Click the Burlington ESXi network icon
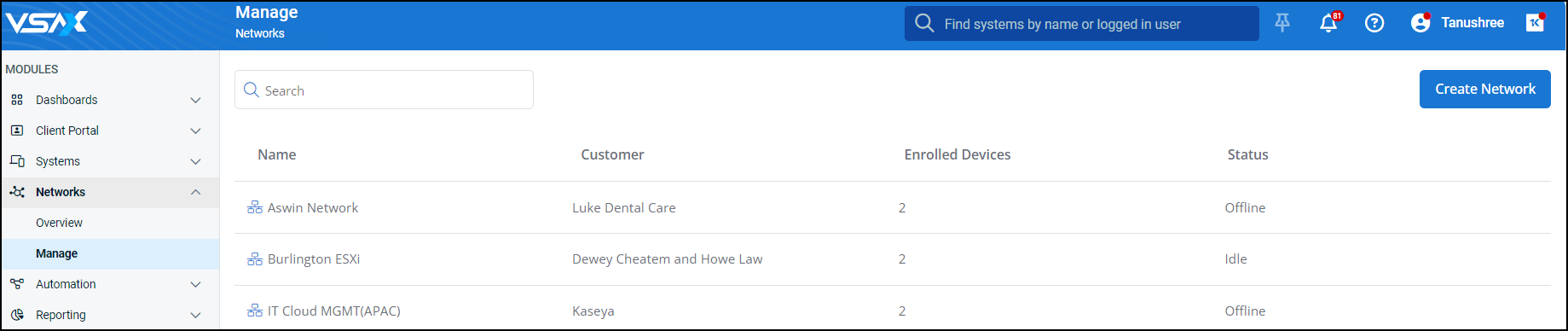This screenshot has width=1568, height=331. click(255, 258)
